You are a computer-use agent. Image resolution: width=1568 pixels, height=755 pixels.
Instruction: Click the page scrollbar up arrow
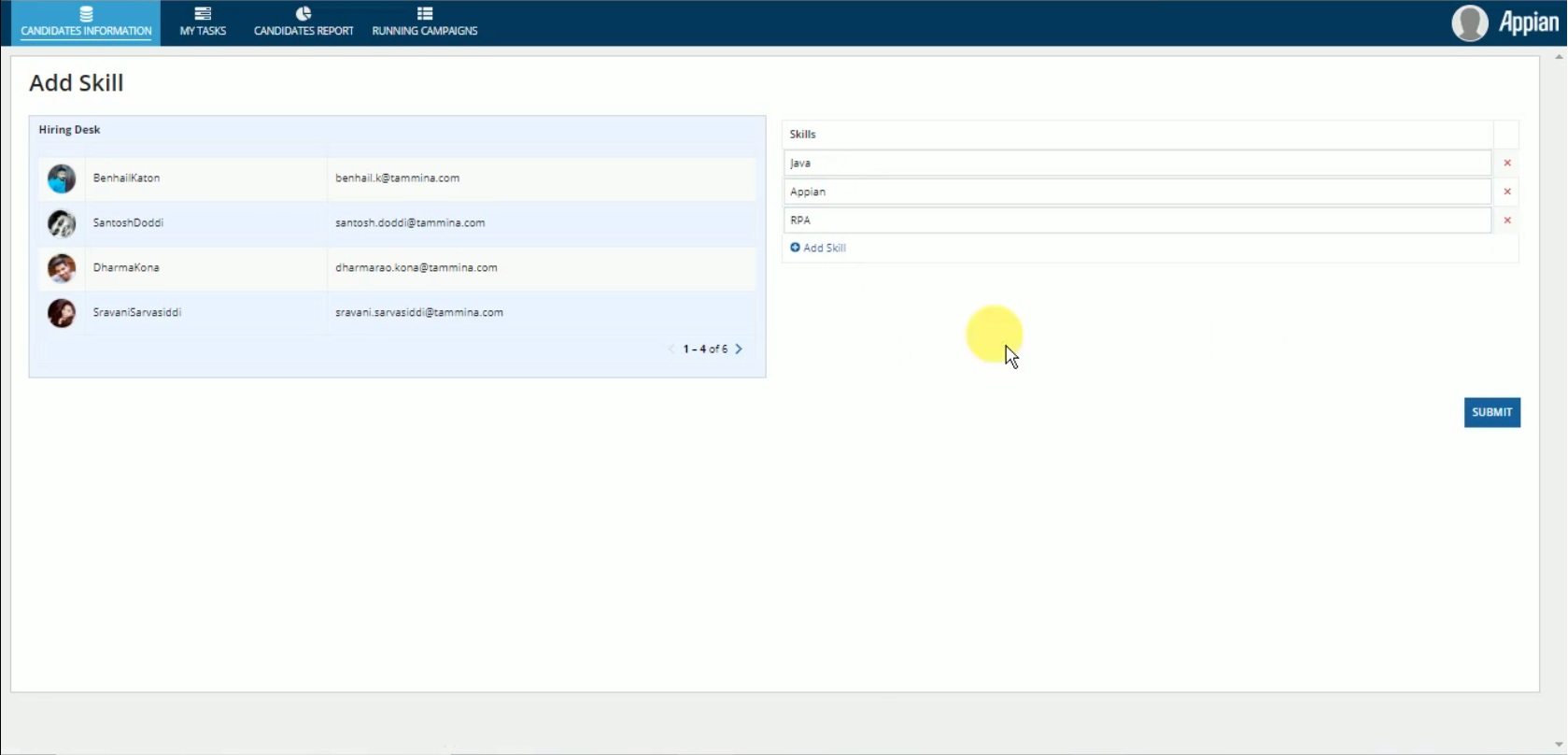tap(1559, 57)
